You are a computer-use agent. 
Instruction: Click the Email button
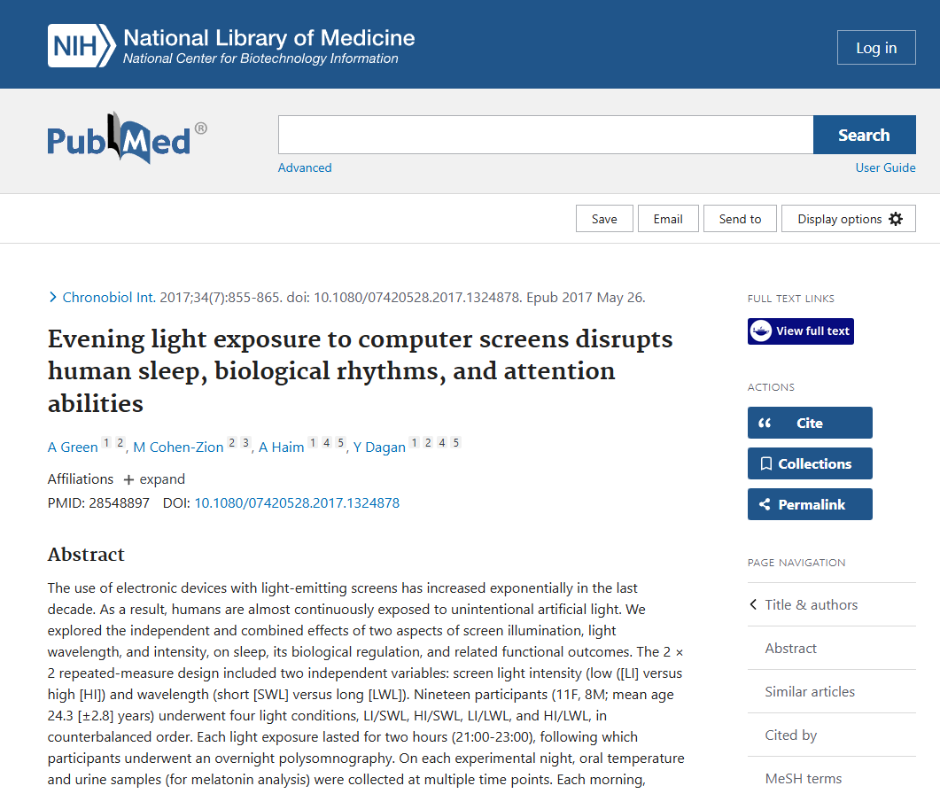tap(668, 219)
